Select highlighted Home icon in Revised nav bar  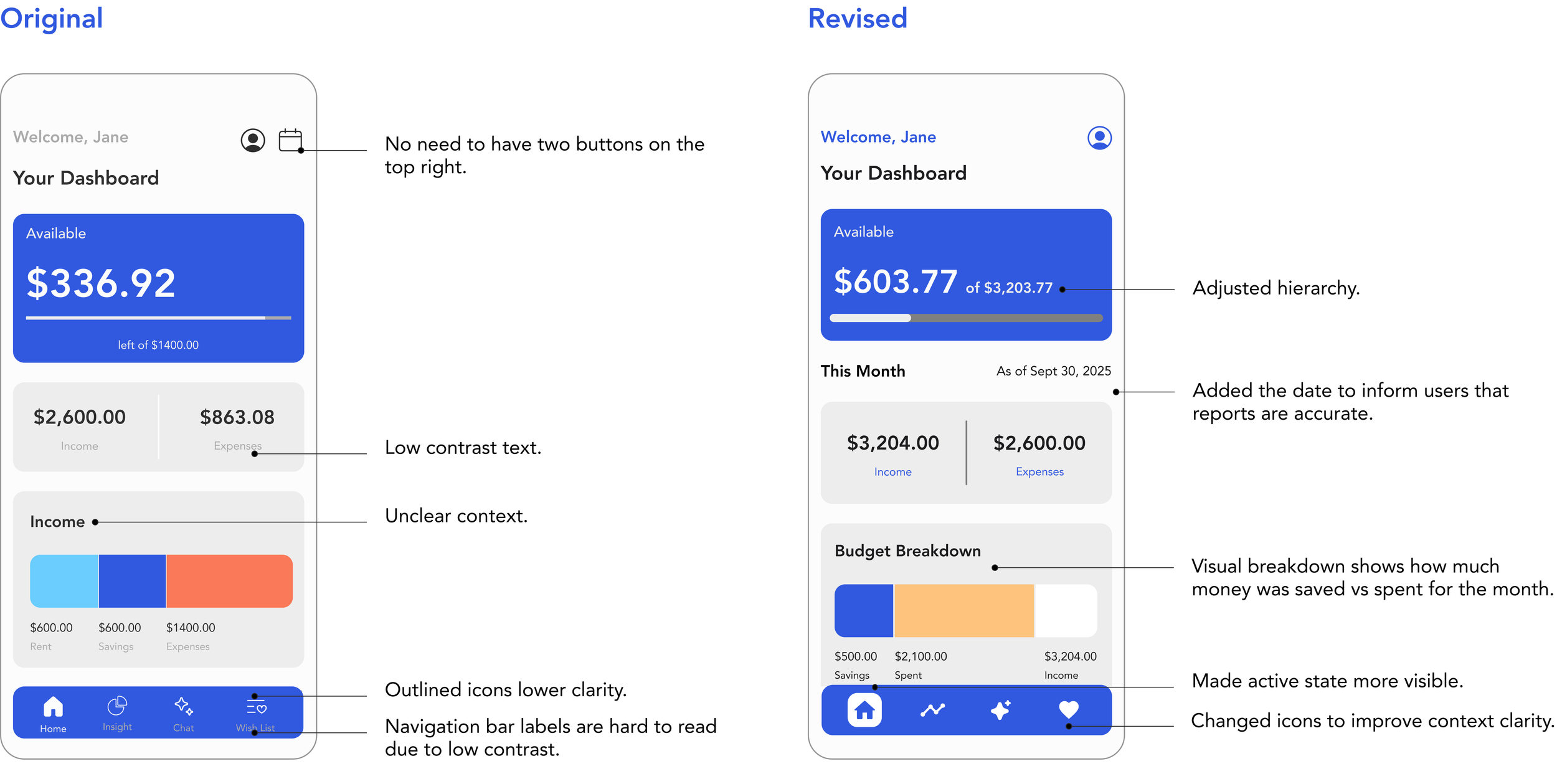864,710
